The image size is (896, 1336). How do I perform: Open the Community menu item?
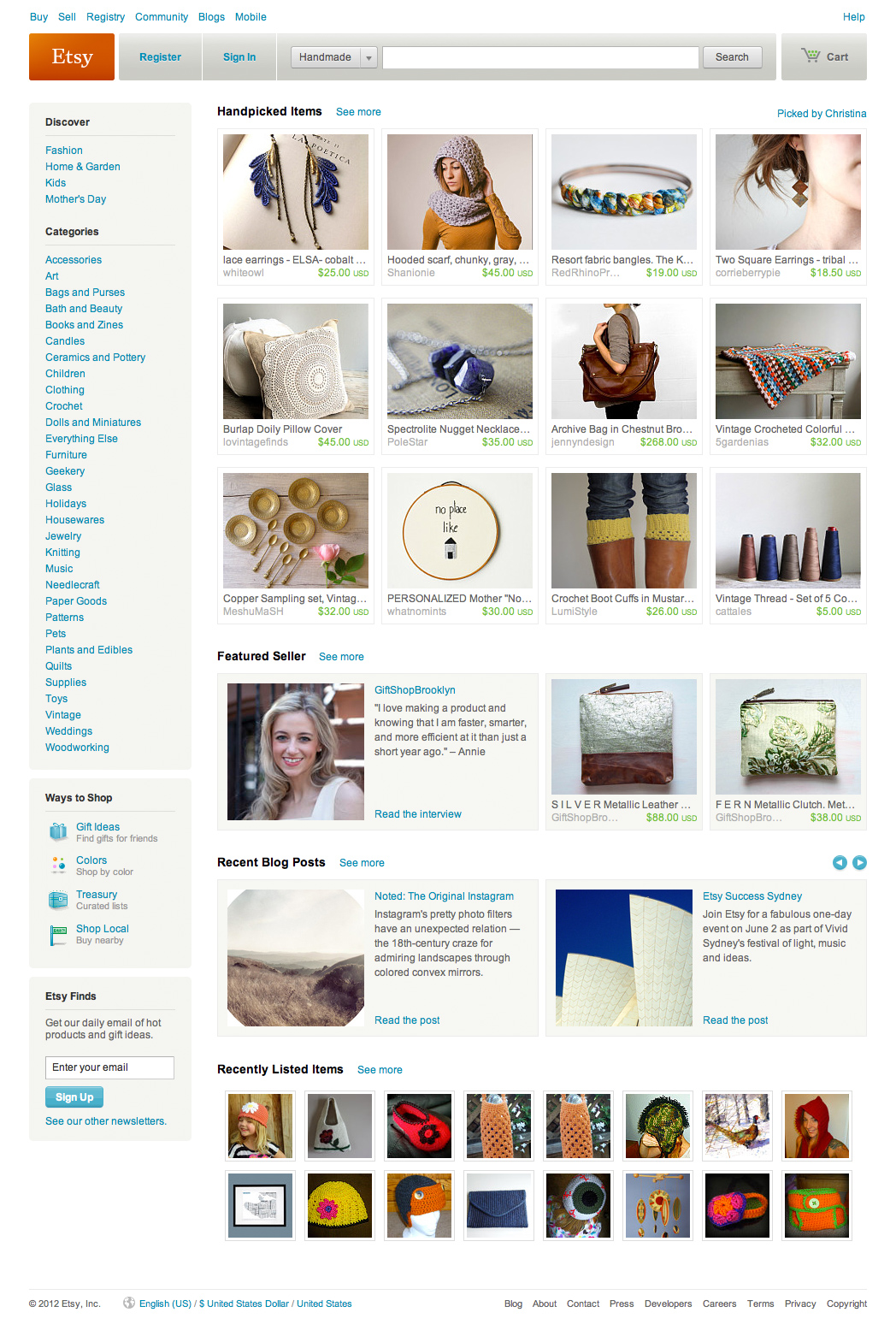point(162,17)
